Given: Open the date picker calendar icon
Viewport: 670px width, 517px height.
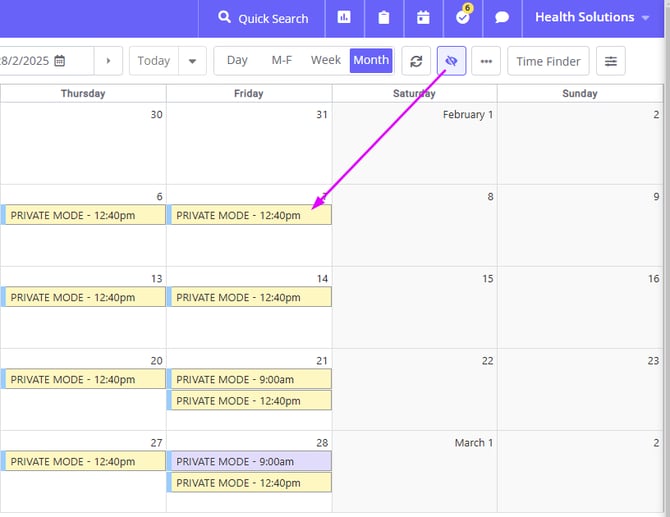Looking at the screenshot, I should (x=60, y=61).
